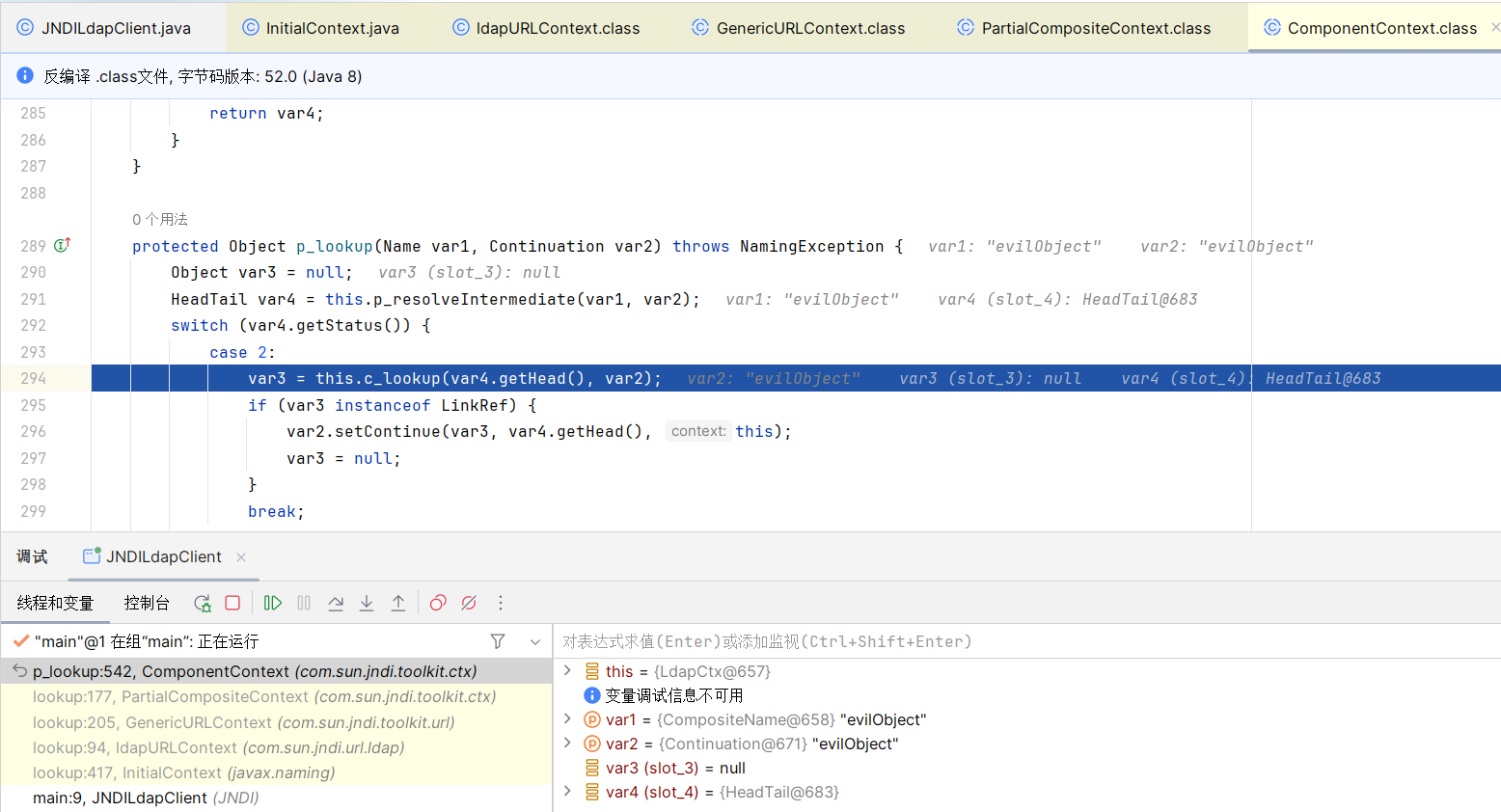Click the var4 slot variable icon
1501x812 pixels.
pyautogui.click(x=592, y=792)
